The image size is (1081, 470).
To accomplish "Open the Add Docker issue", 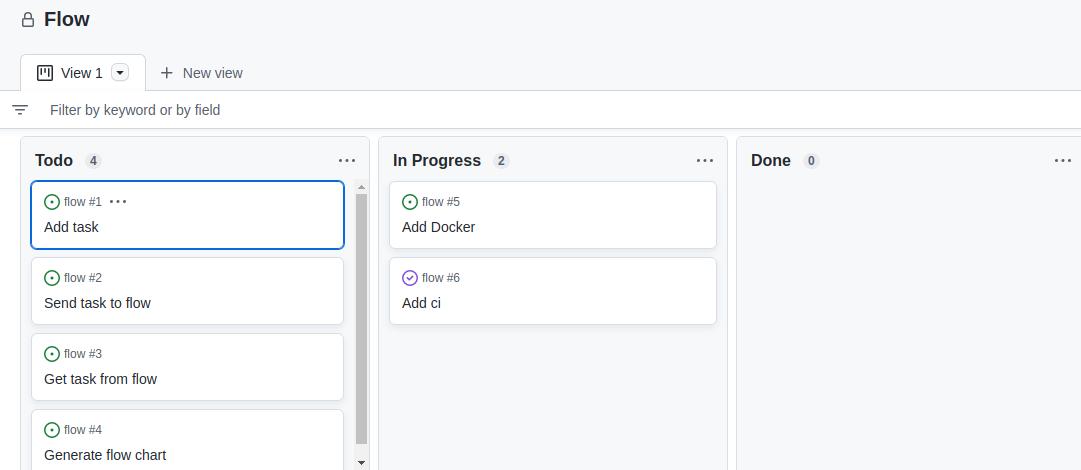I will (x=438, y=227).
